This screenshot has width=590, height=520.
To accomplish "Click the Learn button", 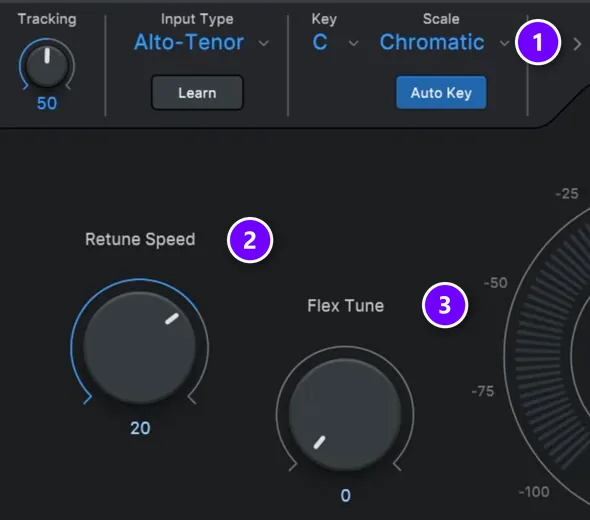I will tap(197, 93).
